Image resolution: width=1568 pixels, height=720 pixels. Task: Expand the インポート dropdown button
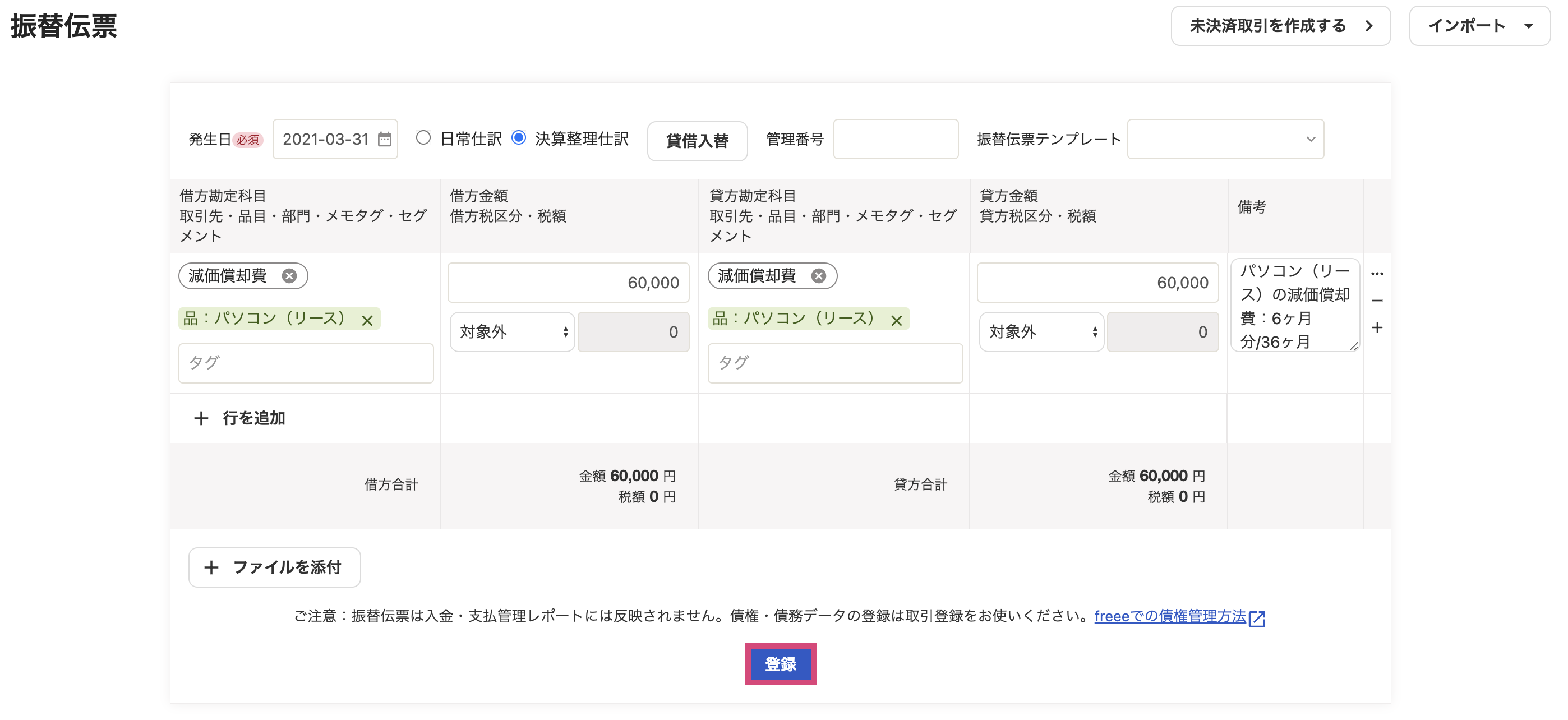pos(1480,26)
